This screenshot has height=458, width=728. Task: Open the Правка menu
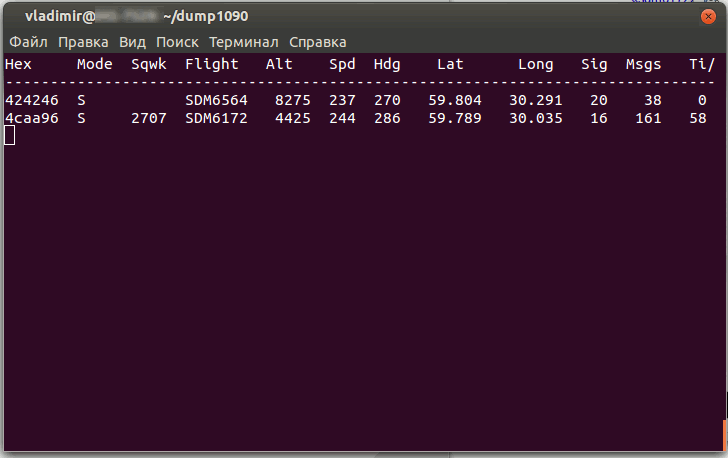[x=83, y=42]
